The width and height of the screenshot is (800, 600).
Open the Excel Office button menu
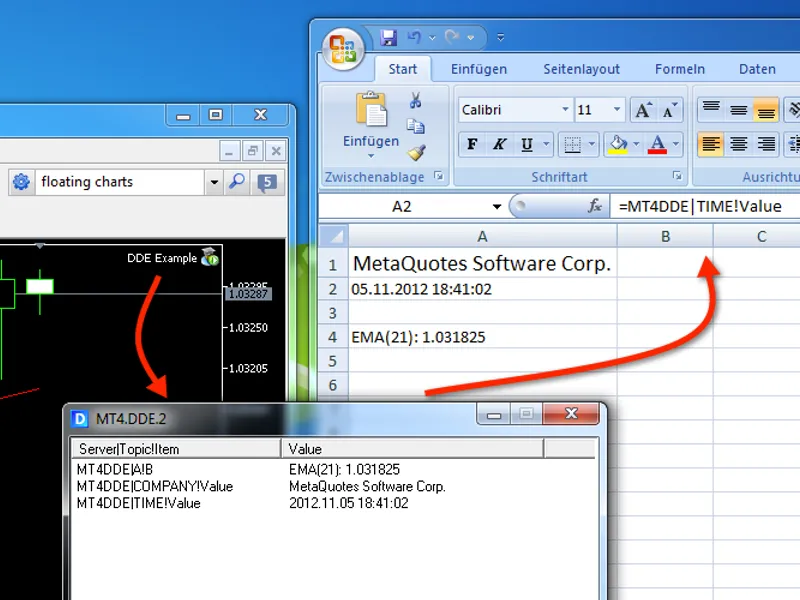(x=343, y=49)
